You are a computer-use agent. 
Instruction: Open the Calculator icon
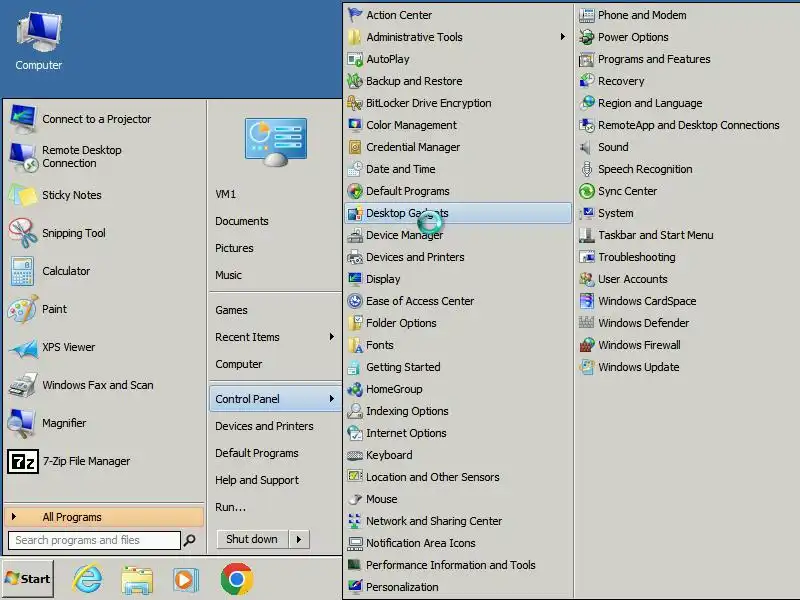point(22,271)
